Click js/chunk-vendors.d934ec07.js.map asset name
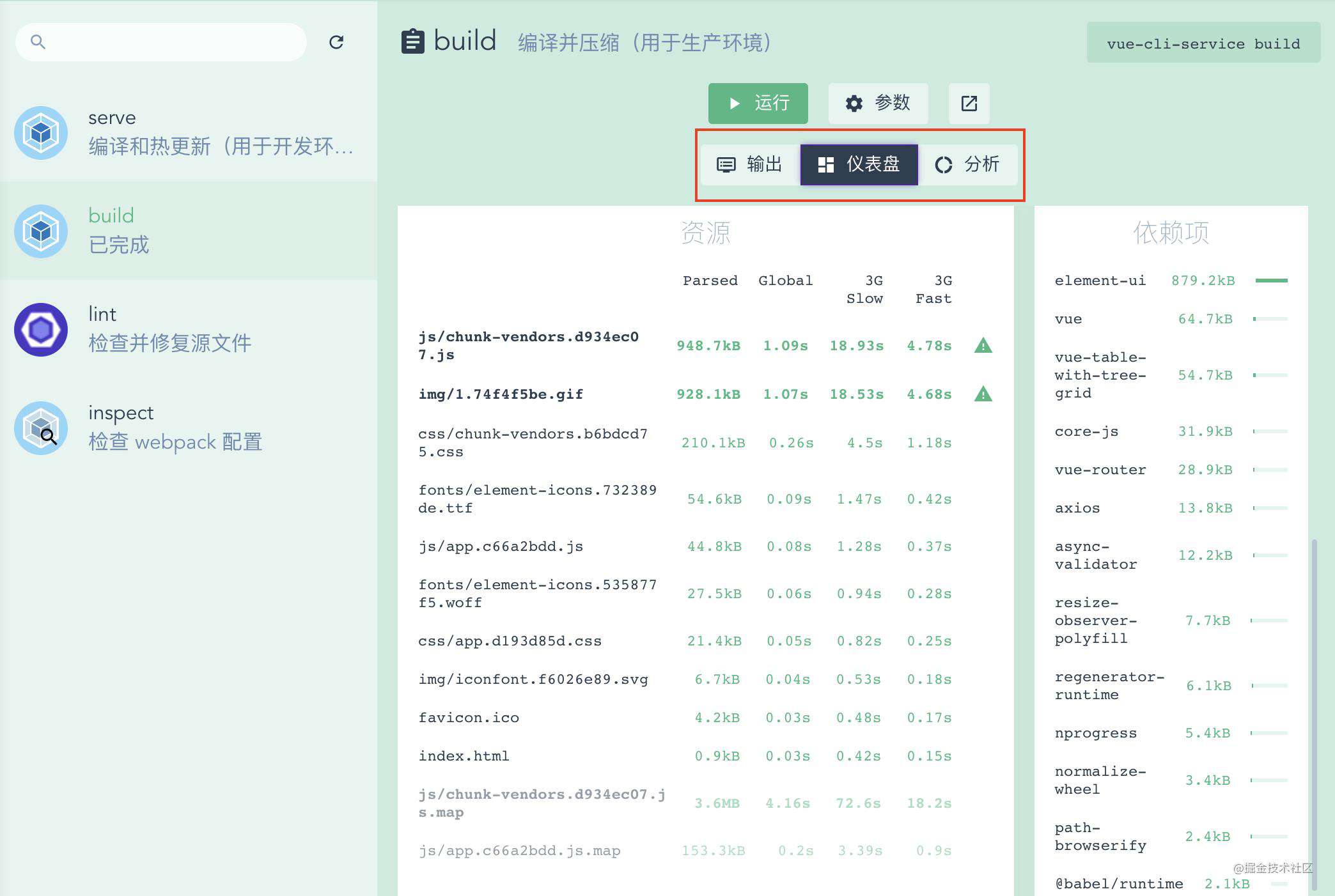This screenshot has height=896, width=1335. pos(542,803)
